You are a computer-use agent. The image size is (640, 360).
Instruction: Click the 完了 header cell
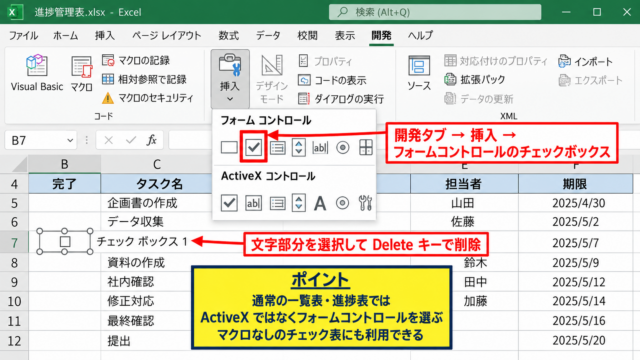click(64, 184)
